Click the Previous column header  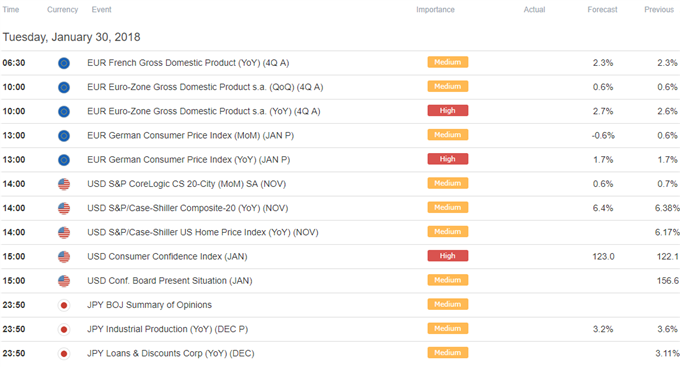click(x=659, y=10)
